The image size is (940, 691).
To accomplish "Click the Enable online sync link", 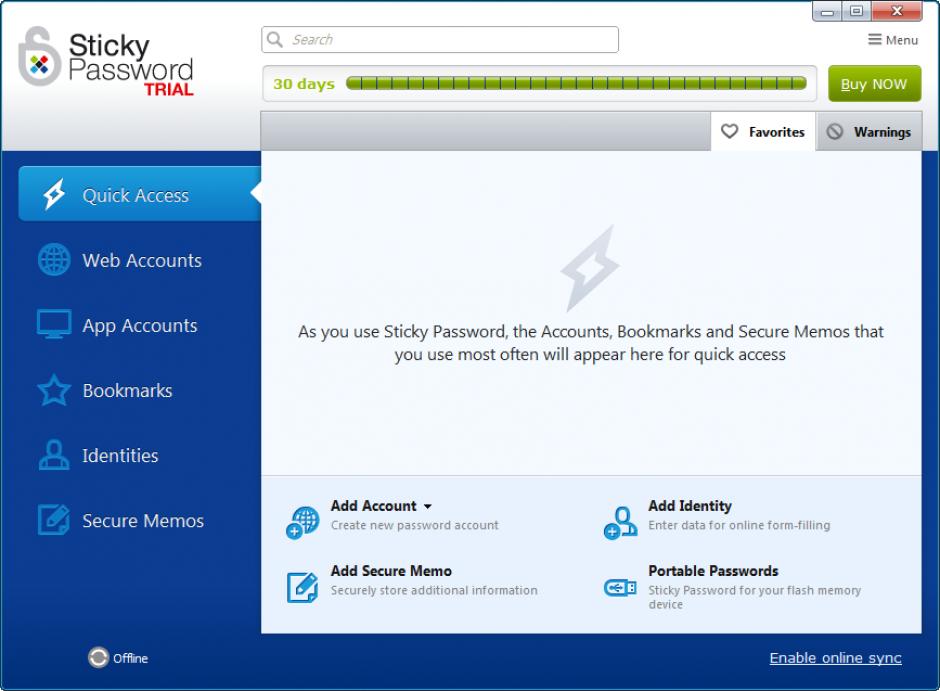I will [835, 658].
